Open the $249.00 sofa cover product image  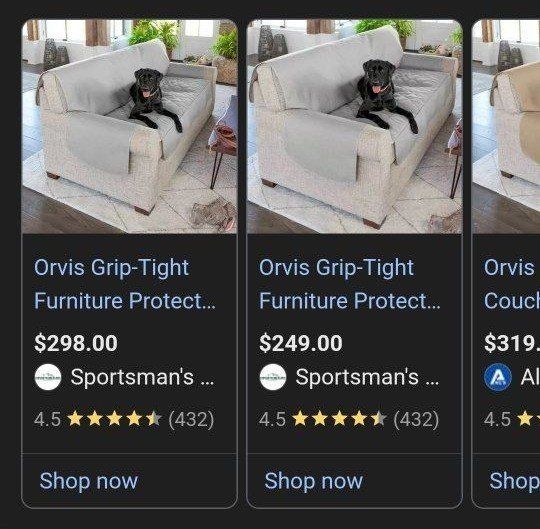tap(354, 126)
